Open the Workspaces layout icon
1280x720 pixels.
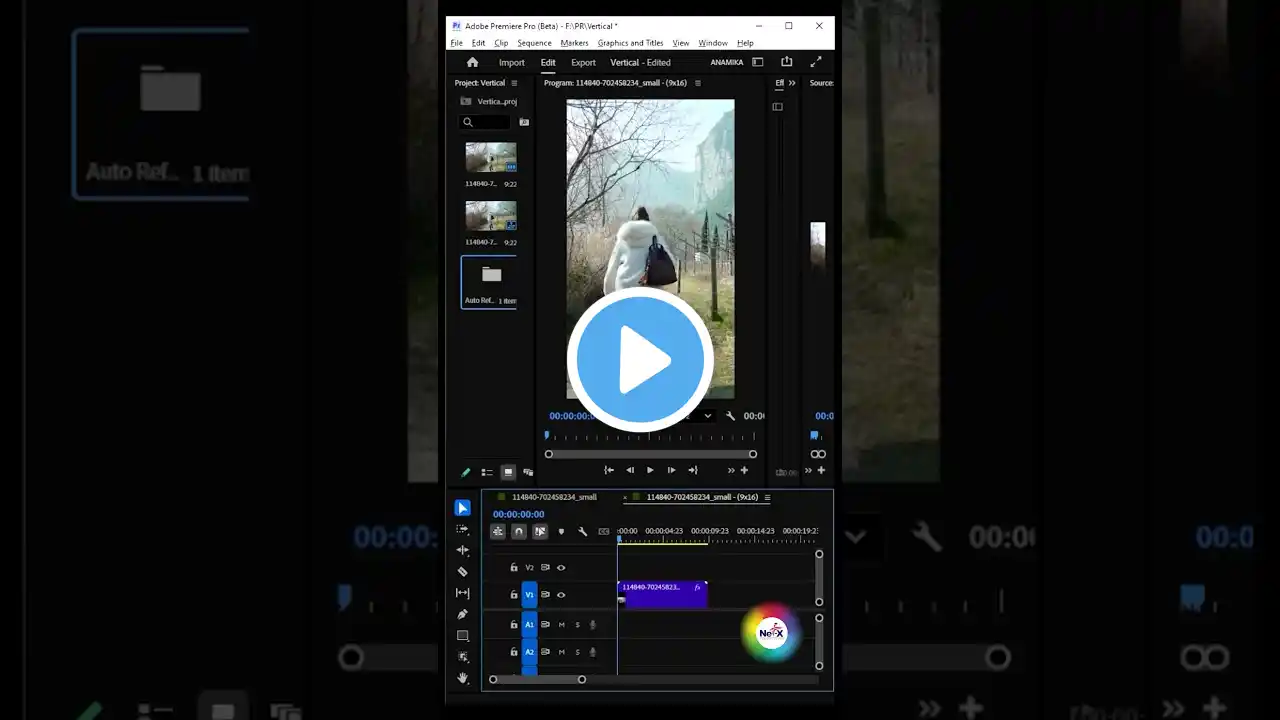pos(758,62)
